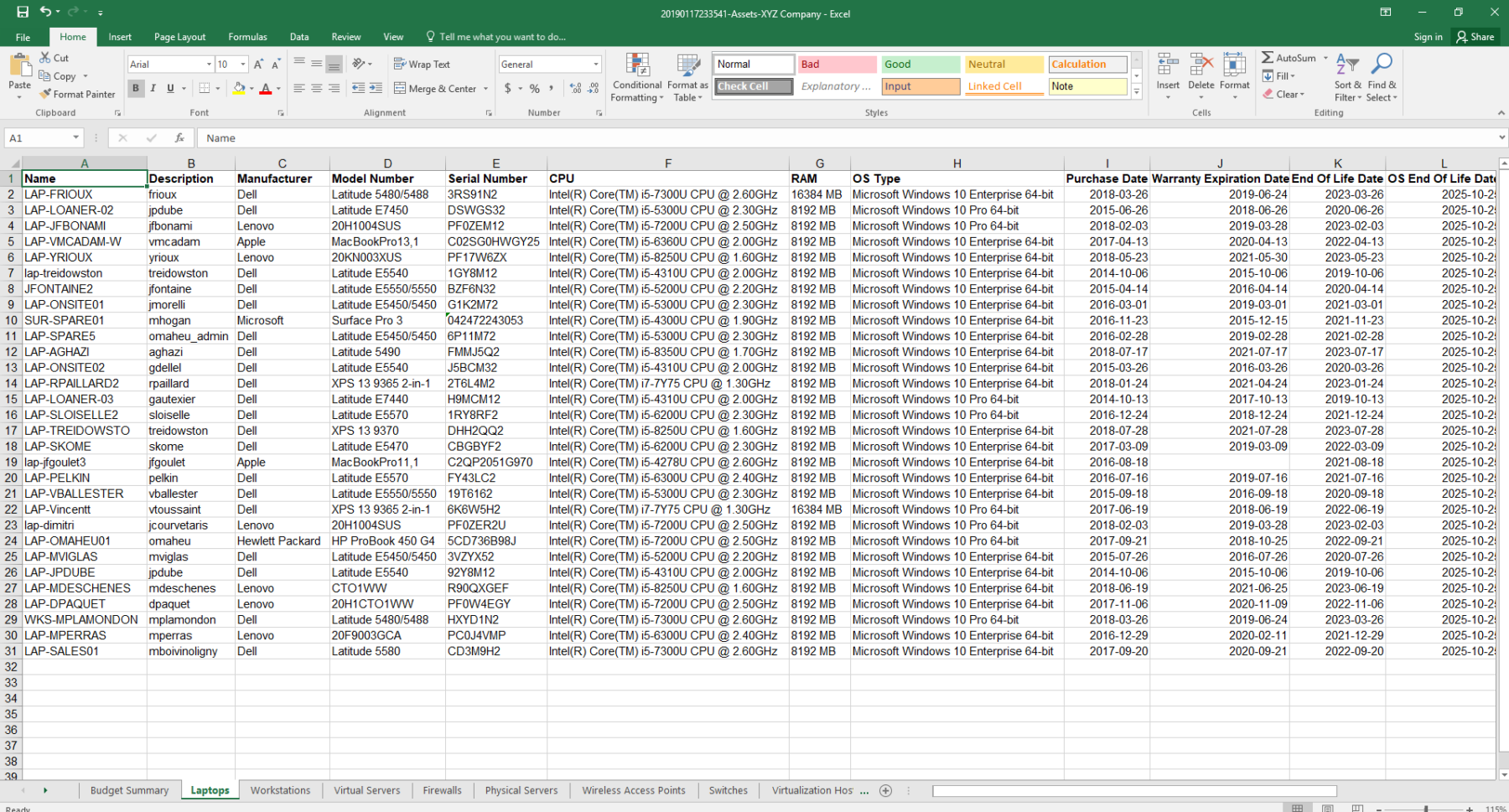Add a new sheet with plus icon
1509x812 pixels.
[x=885, y=790]
